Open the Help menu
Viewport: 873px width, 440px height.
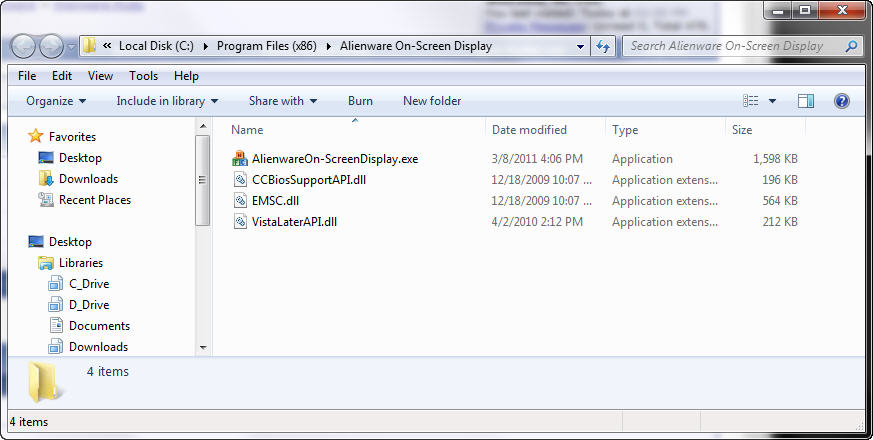coord(186,76)
